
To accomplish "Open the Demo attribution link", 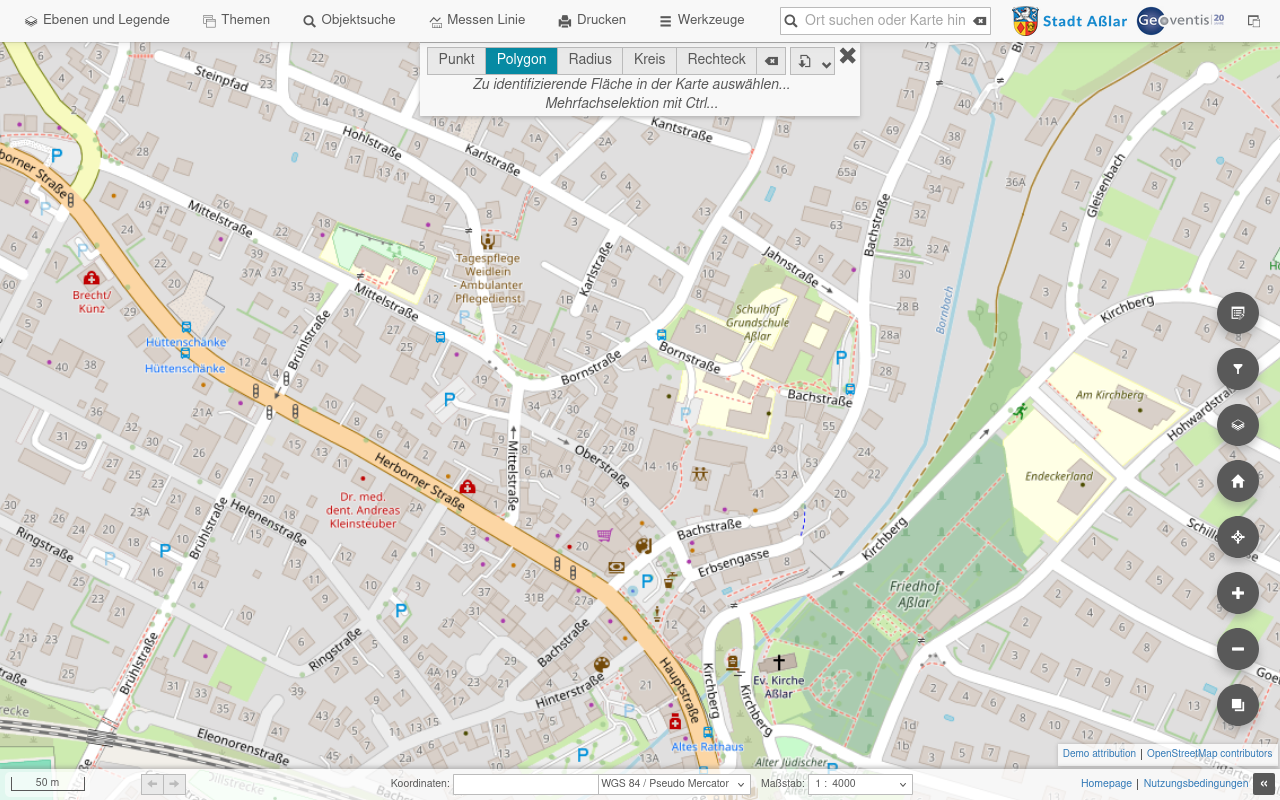I will tap(1099, 754).
